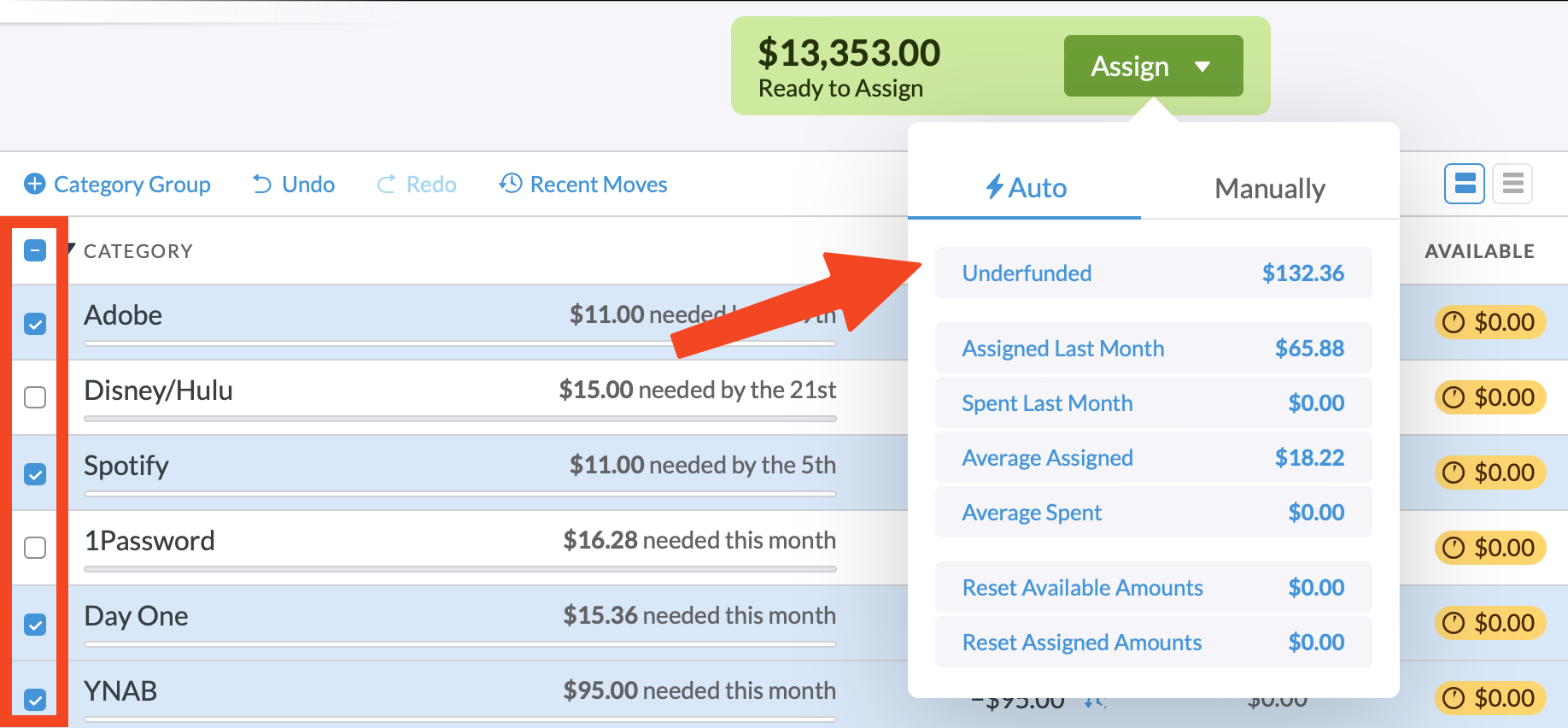Screen dimensions: 1568x728
Task: Click the select-all checkbox above categories
Action: point(34,250)
